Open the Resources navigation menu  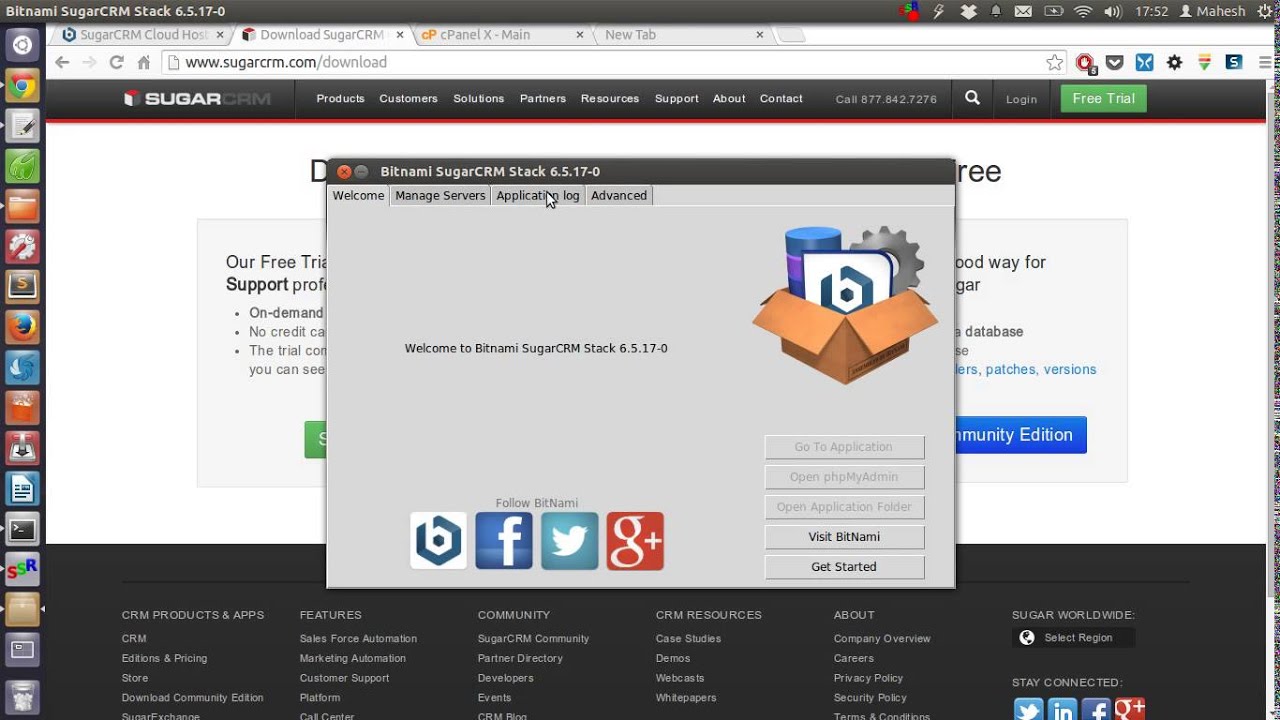pyautogui.click(x=609, y=98)
